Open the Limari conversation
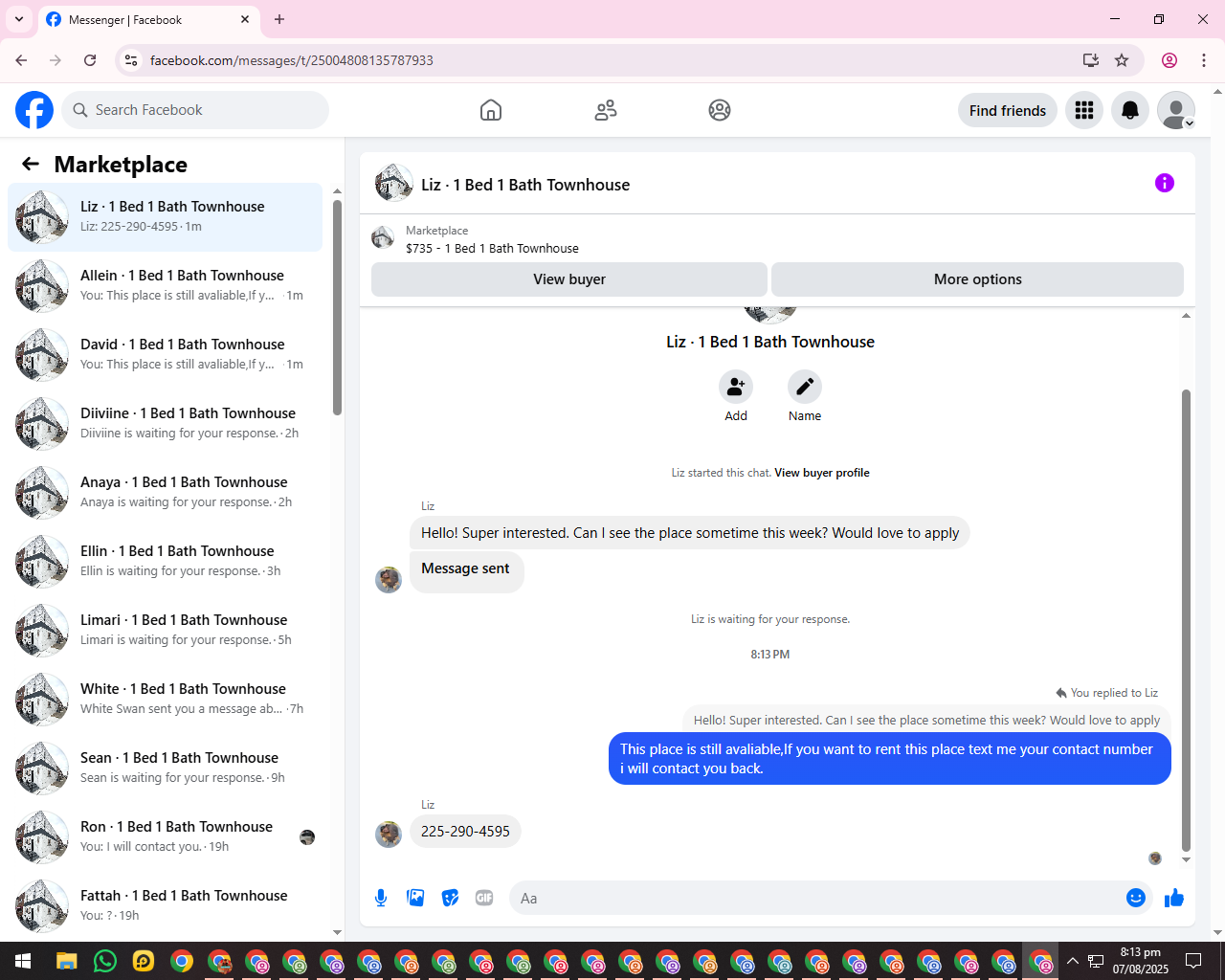The width and height of the screenshot is (1225, 980). (165, 631)
